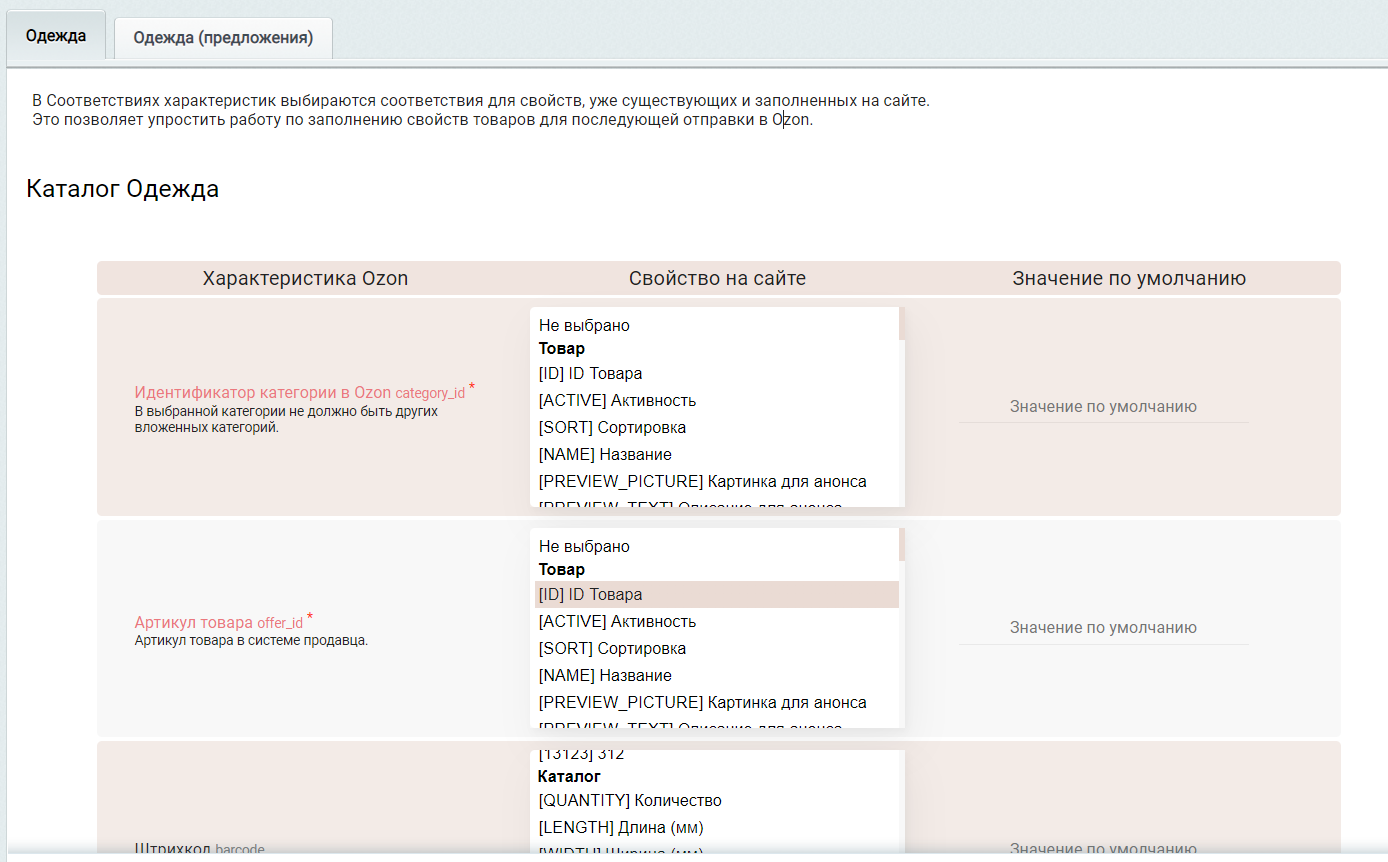Focus default value field for offer_id
Screen dimensions: 1388x862
pyautogui.click(x=1103, y=628)
